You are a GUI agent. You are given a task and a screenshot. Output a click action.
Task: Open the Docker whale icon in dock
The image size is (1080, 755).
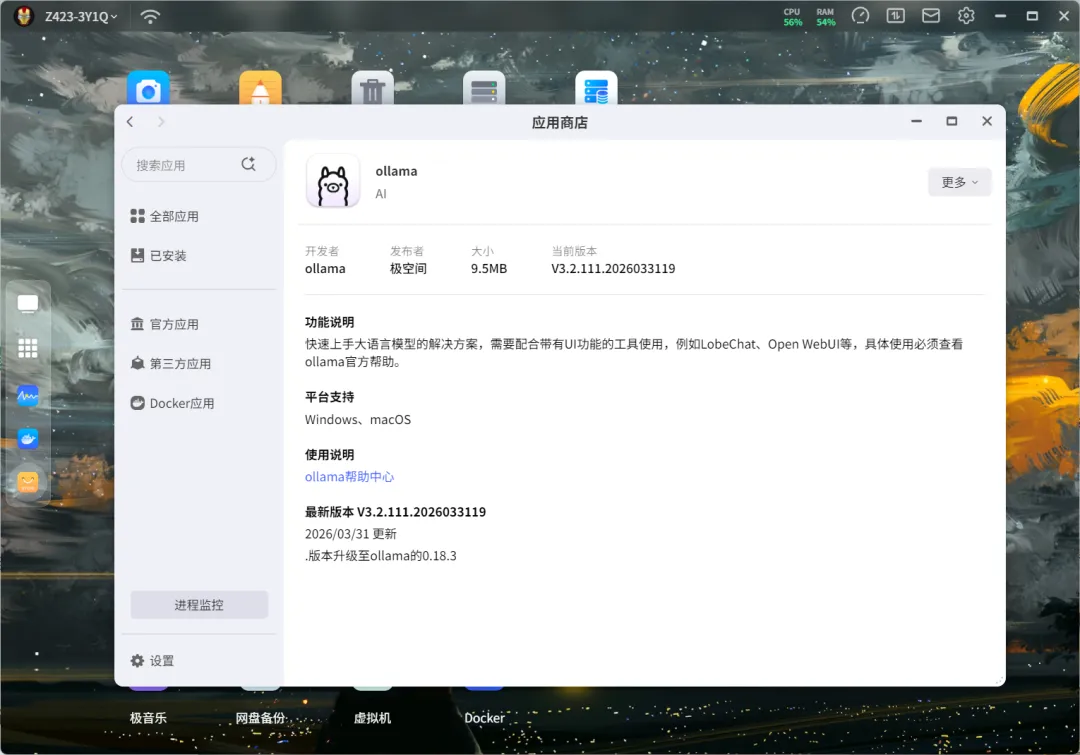(28, 439)
